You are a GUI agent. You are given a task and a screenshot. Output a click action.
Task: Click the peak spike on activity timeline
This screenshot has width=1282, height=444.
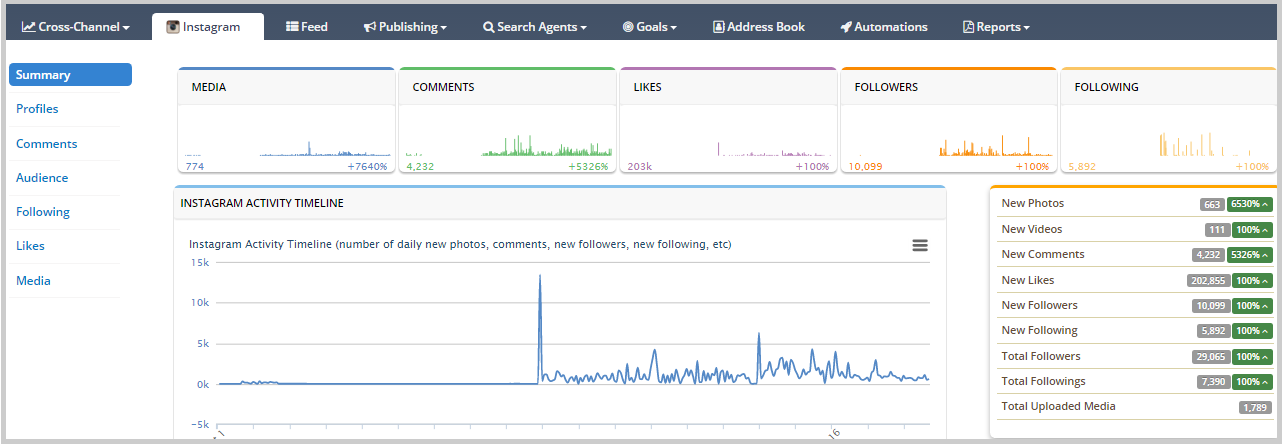[x=540, y=277]
